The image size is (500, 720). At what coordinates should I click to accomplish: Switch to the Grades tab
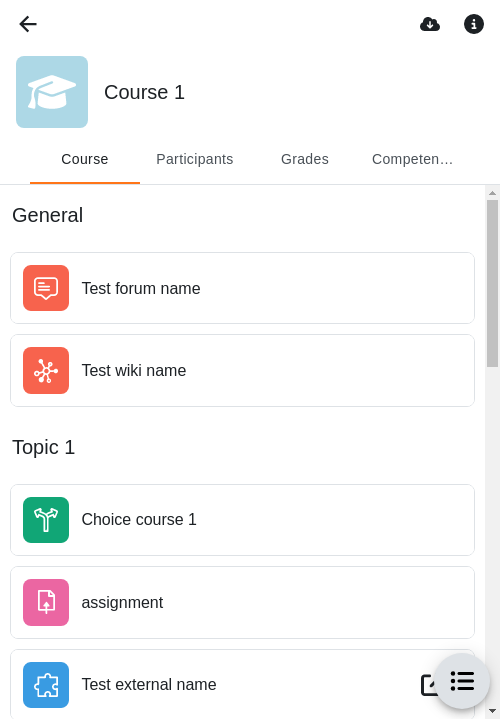click(305, 159)
